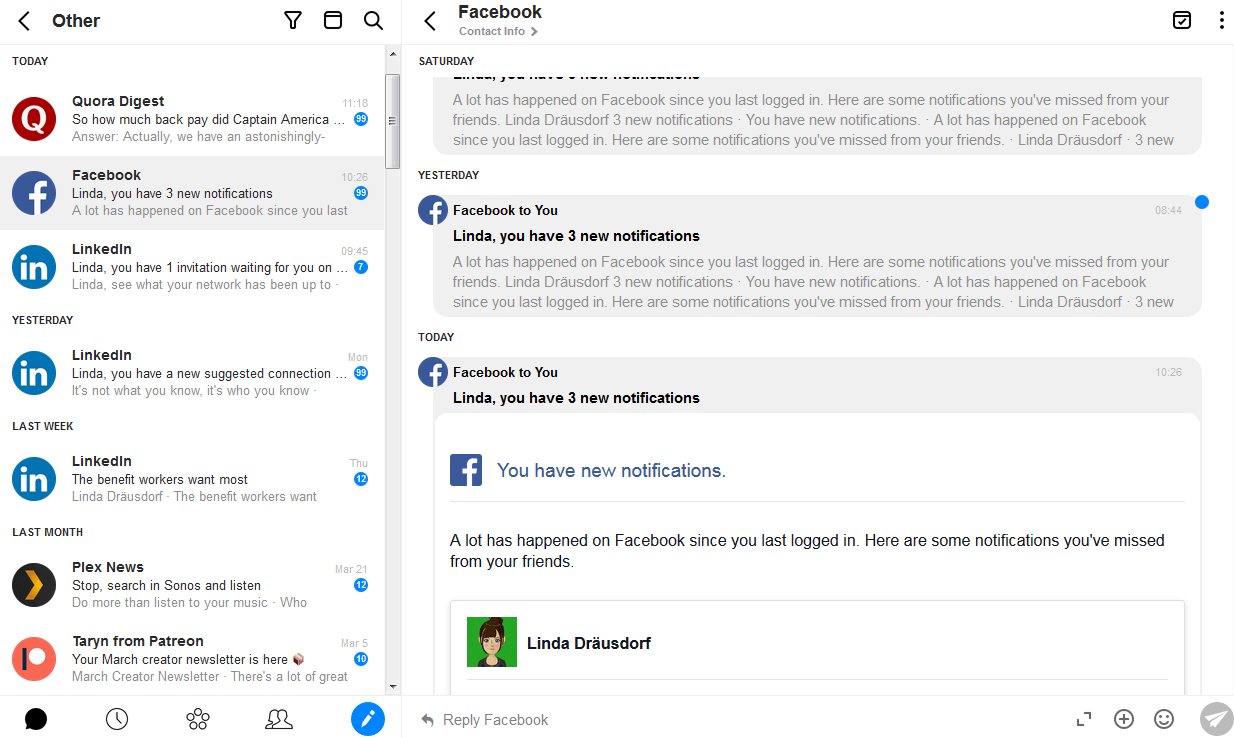The image size is (1234, 738).
Task: Send the reply with paper plane button
Action: pyautogui.click(x=1217, y=719)
